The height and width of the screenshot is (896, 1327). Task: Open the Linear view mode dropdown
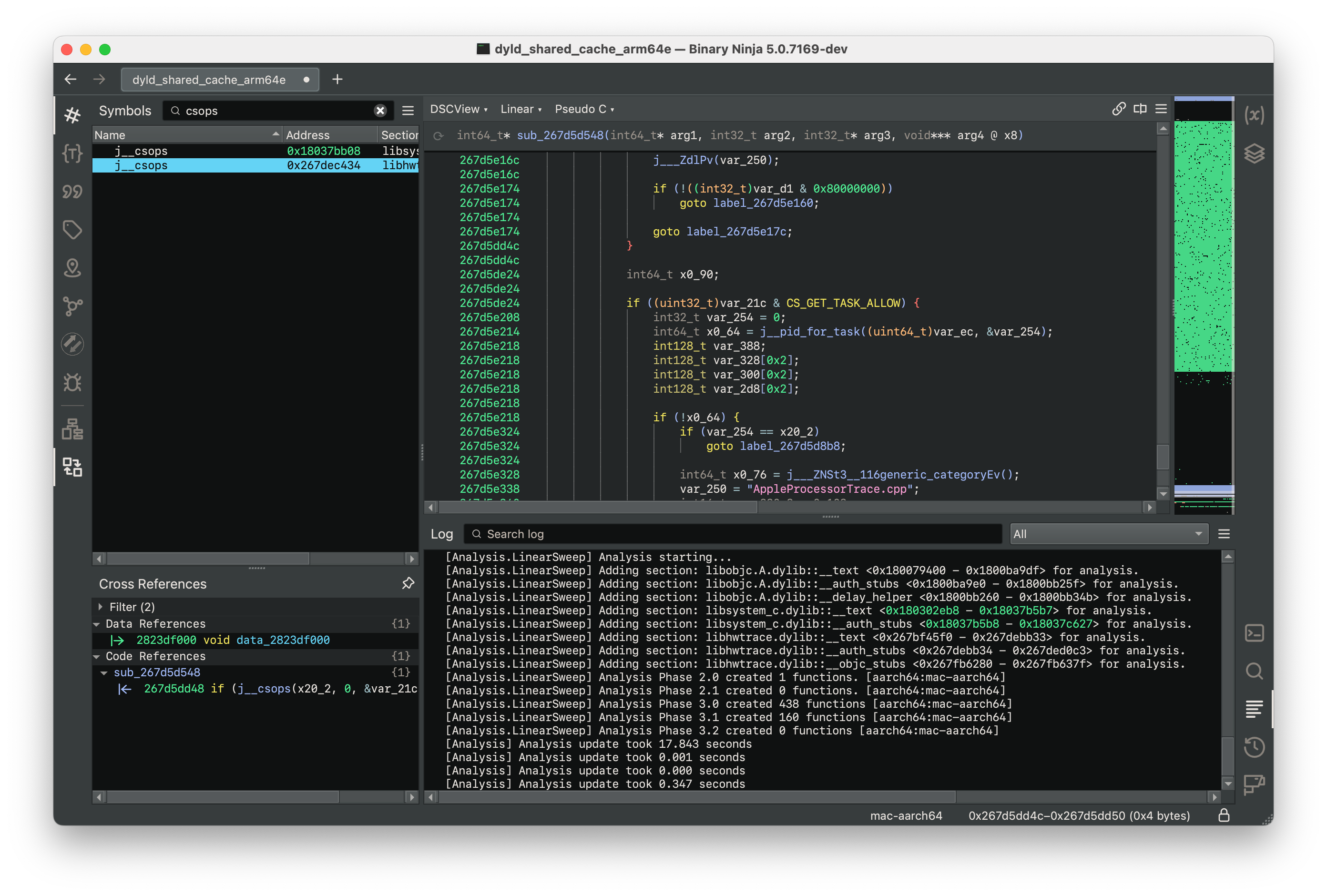[x=520, y=109]
